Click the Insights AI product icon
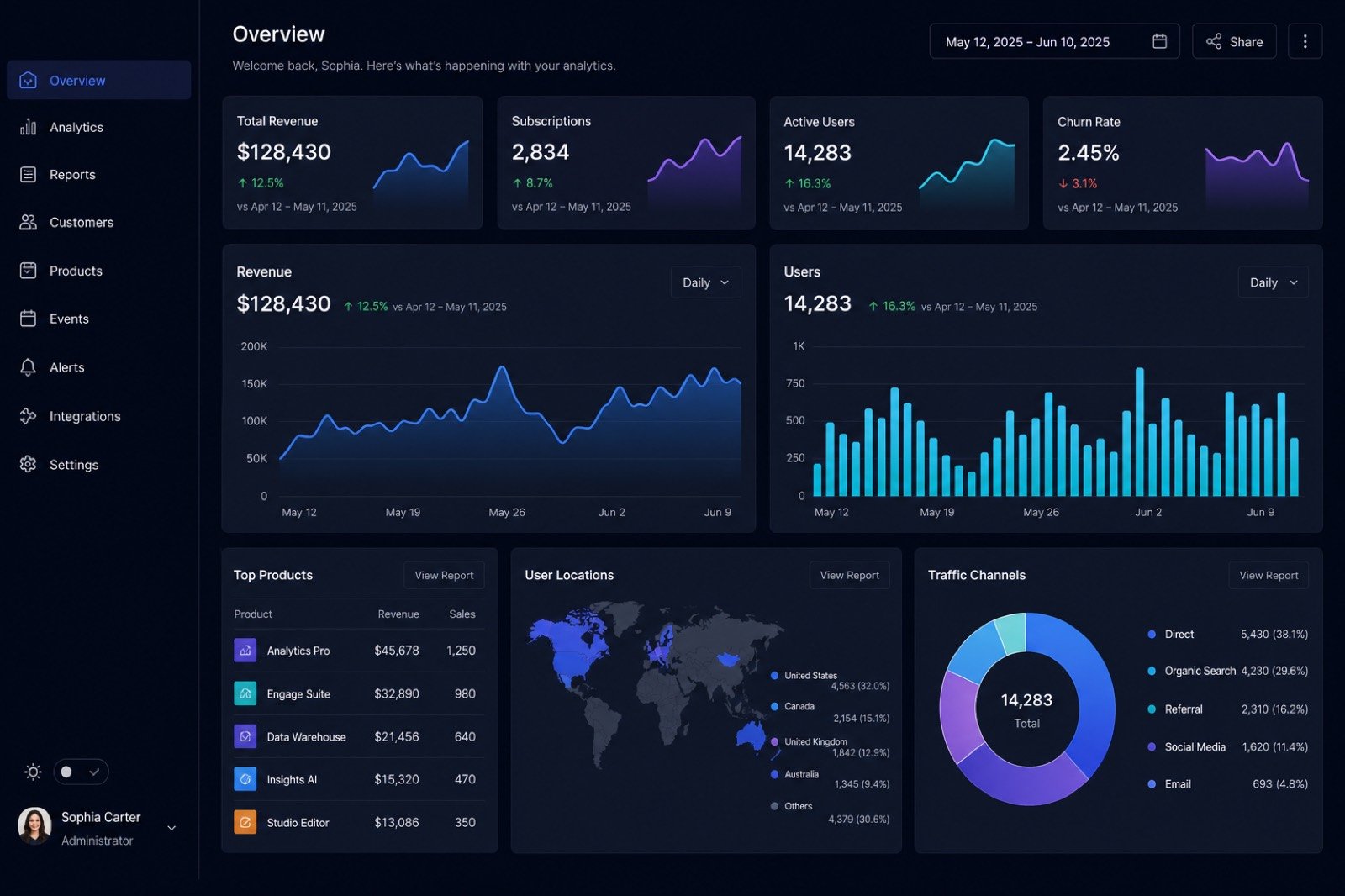 245,779
